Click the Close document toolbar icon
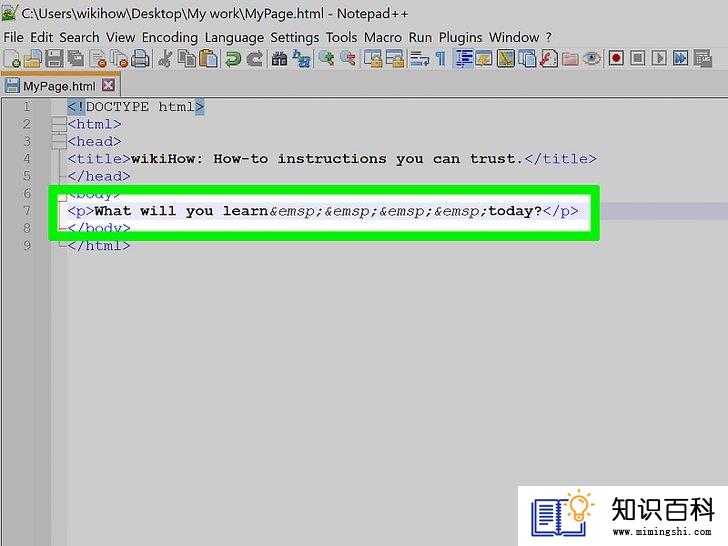Screen dimensions: 728x546 click(x=98, y=59)
